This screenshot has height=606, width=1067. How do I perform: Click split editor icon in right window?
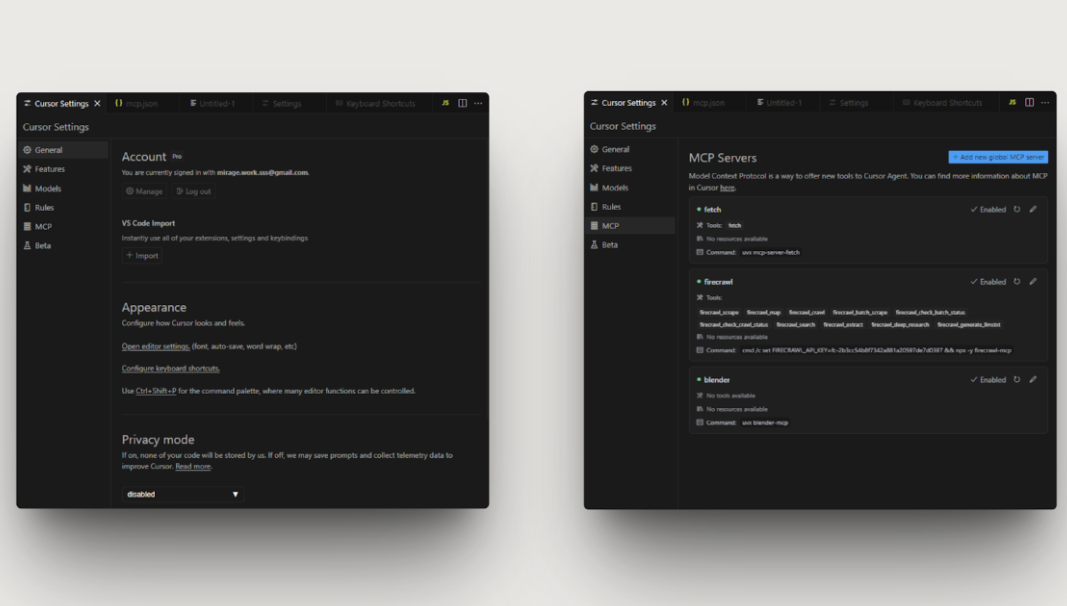[x=1030, y=103]
